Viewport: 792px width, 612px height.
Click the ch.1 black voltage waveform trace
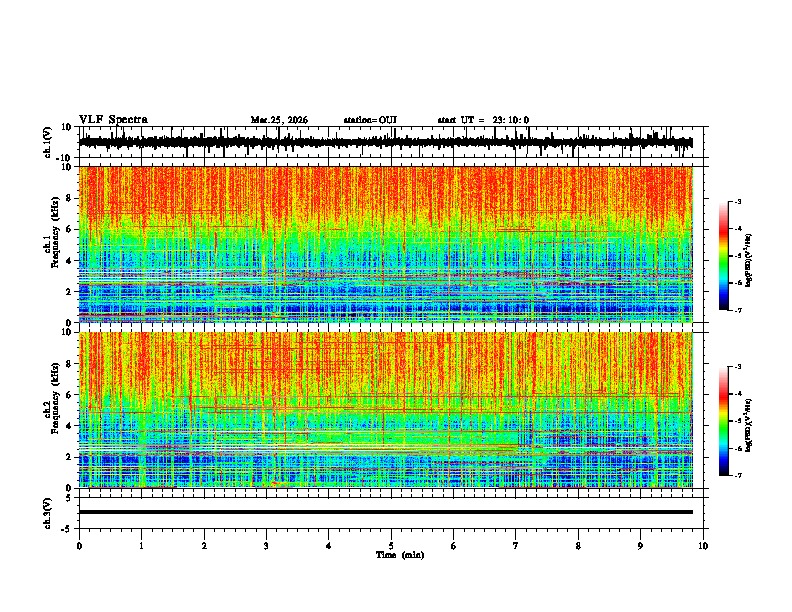point(386,142)
